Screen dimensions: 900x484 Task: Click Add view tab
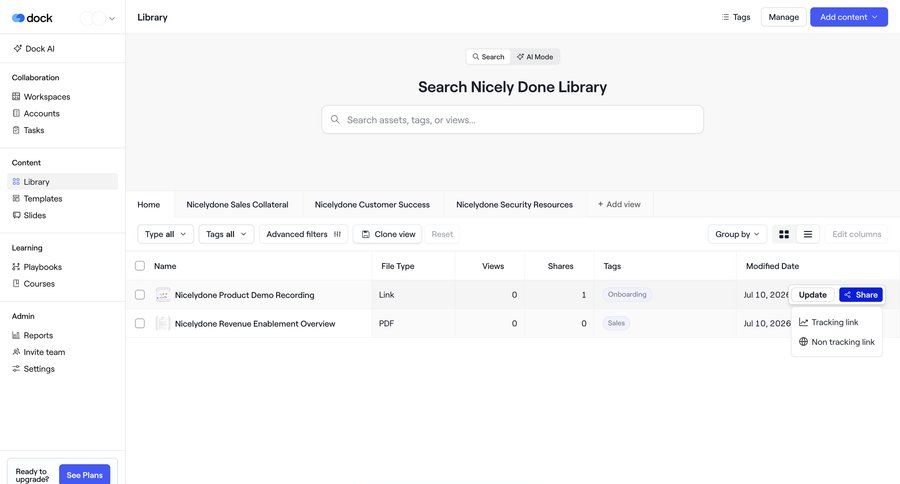pyautogui.click(x=619, y=204)
